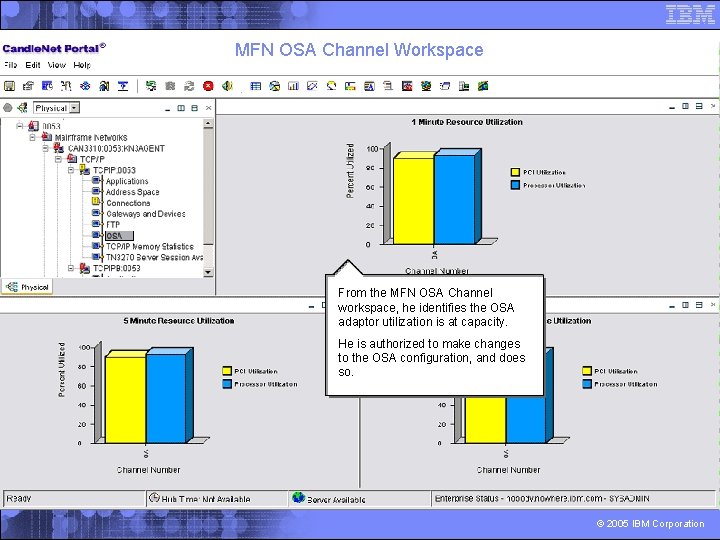
Task: Collapse the 0053 tree node
Action: 19,125
